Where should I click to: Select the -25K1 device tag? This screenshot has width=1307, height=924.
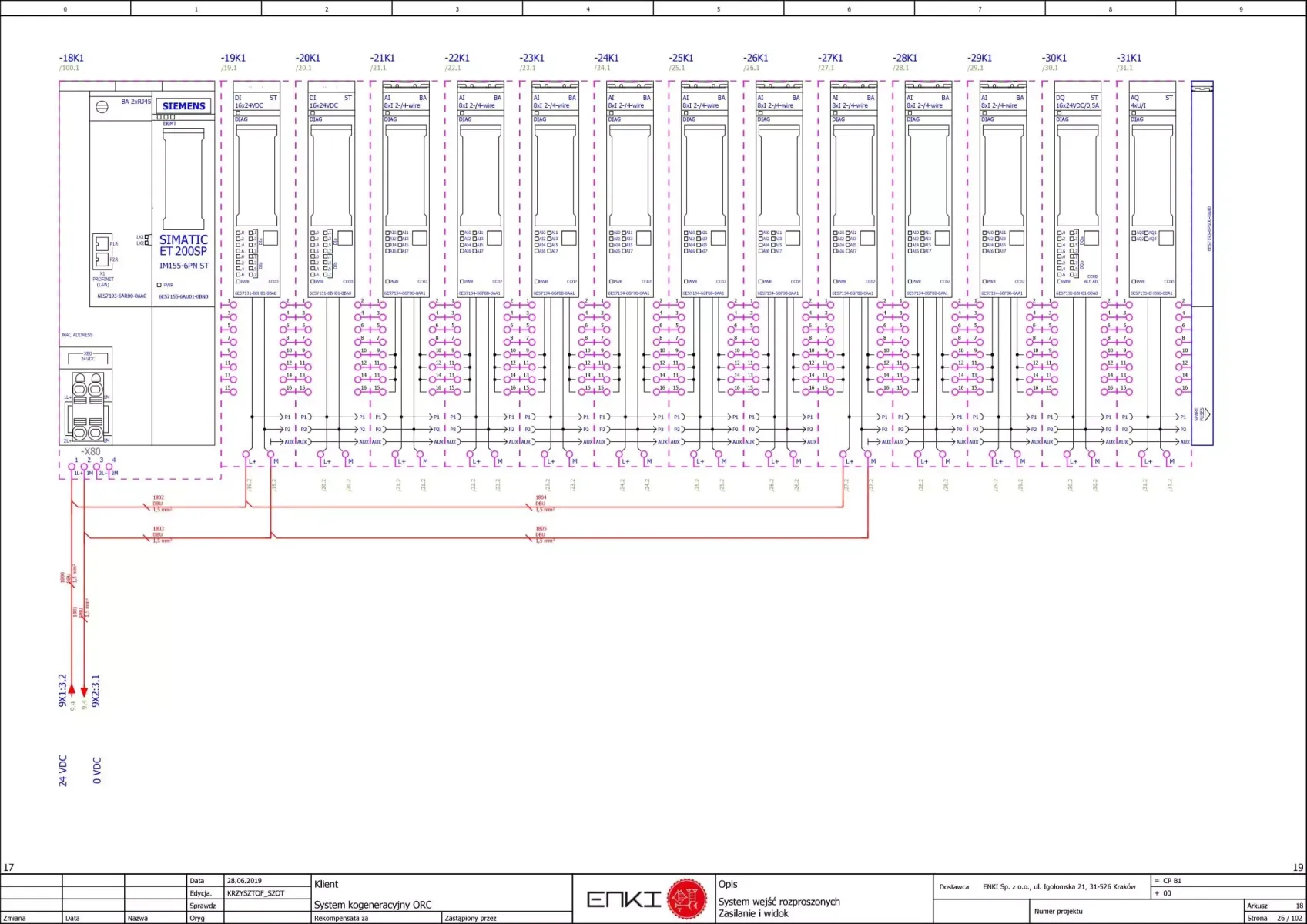681,58
